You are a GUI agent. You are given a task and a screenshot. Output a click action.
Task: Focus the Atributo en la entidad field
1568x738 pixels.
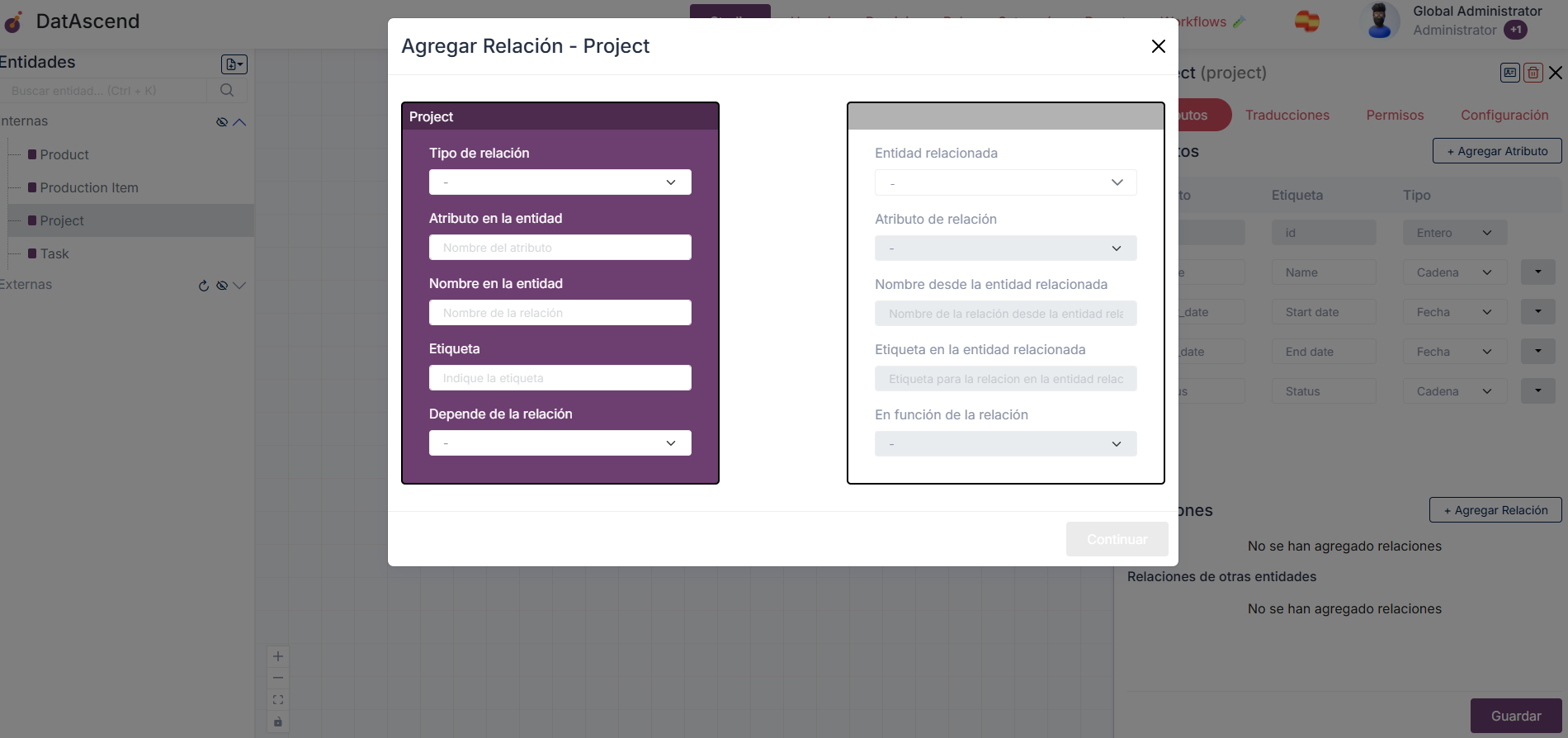click(x=560, y=248)
